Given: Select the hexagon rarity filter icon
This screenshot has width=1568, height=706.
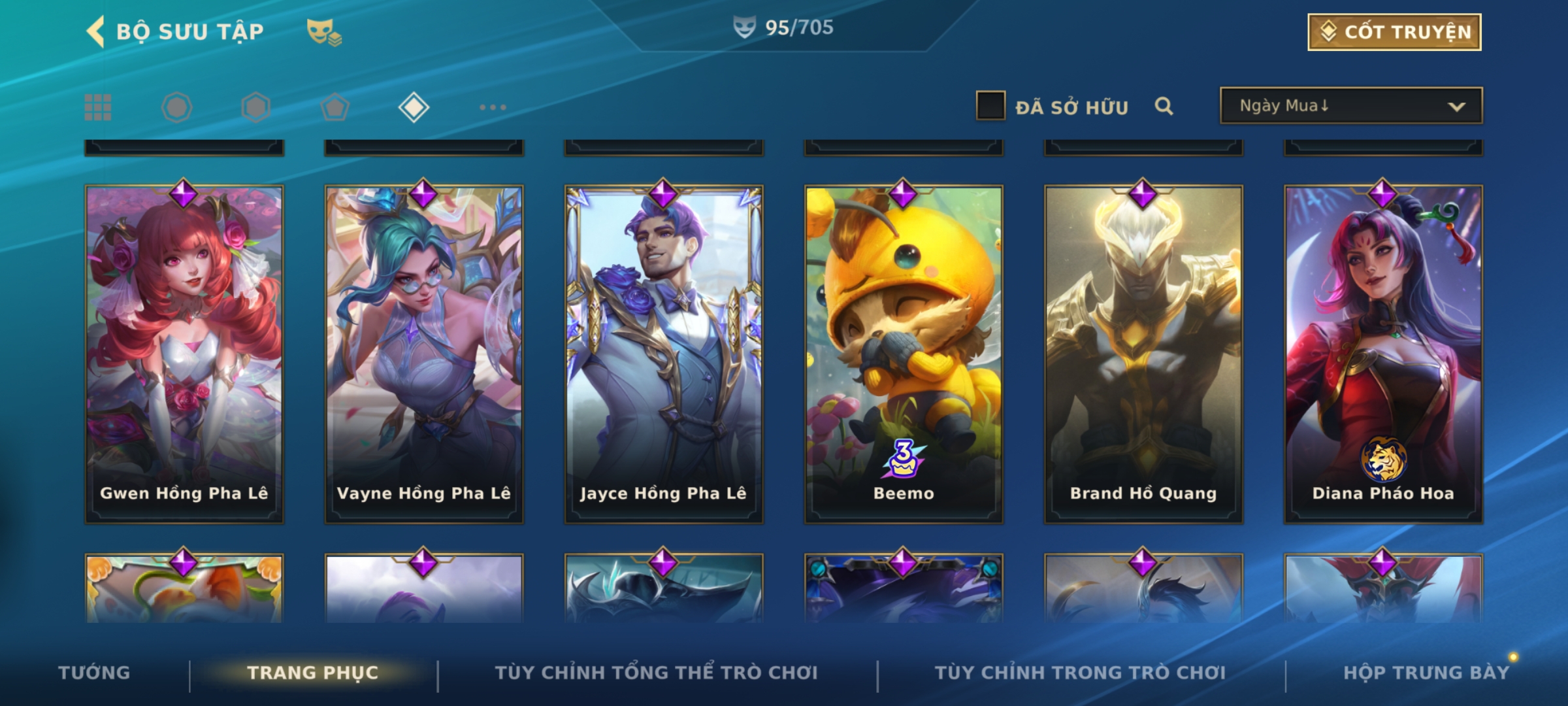Looking at the screenshot, I should 255,107.
